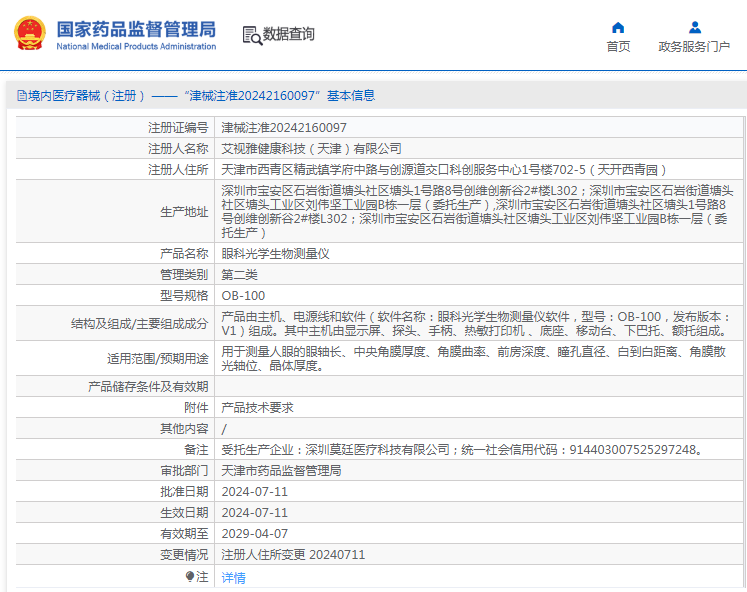Click the 注册人名称 row label
The image size is (747, 592).
[x=178, y=149]
